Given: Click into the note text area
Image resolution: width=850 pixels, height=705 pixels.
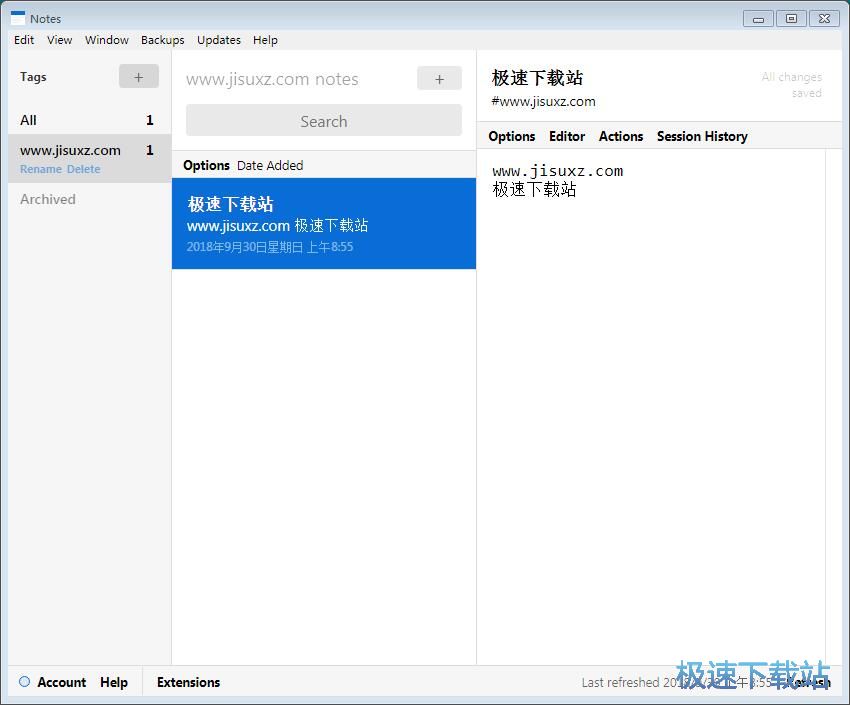Looking at the screenshot, I should tap(651, 406).
